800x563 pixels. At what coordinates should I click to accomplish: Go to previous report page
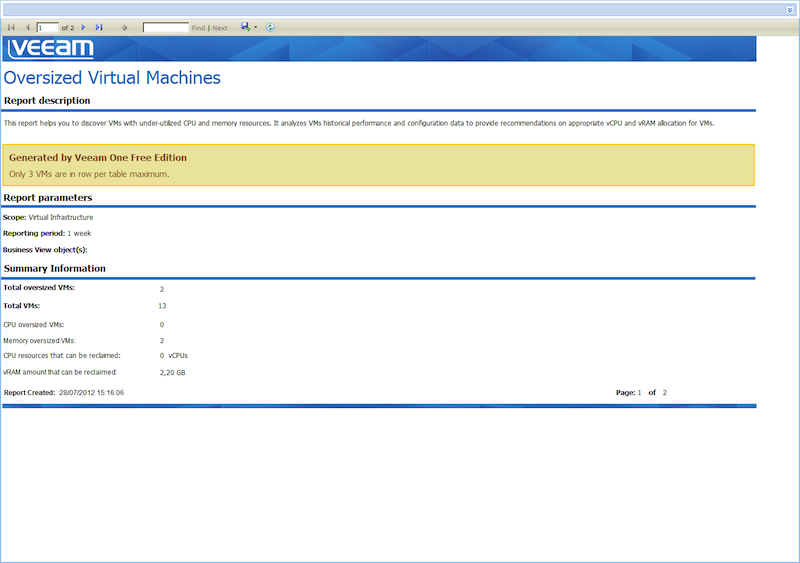28,28
